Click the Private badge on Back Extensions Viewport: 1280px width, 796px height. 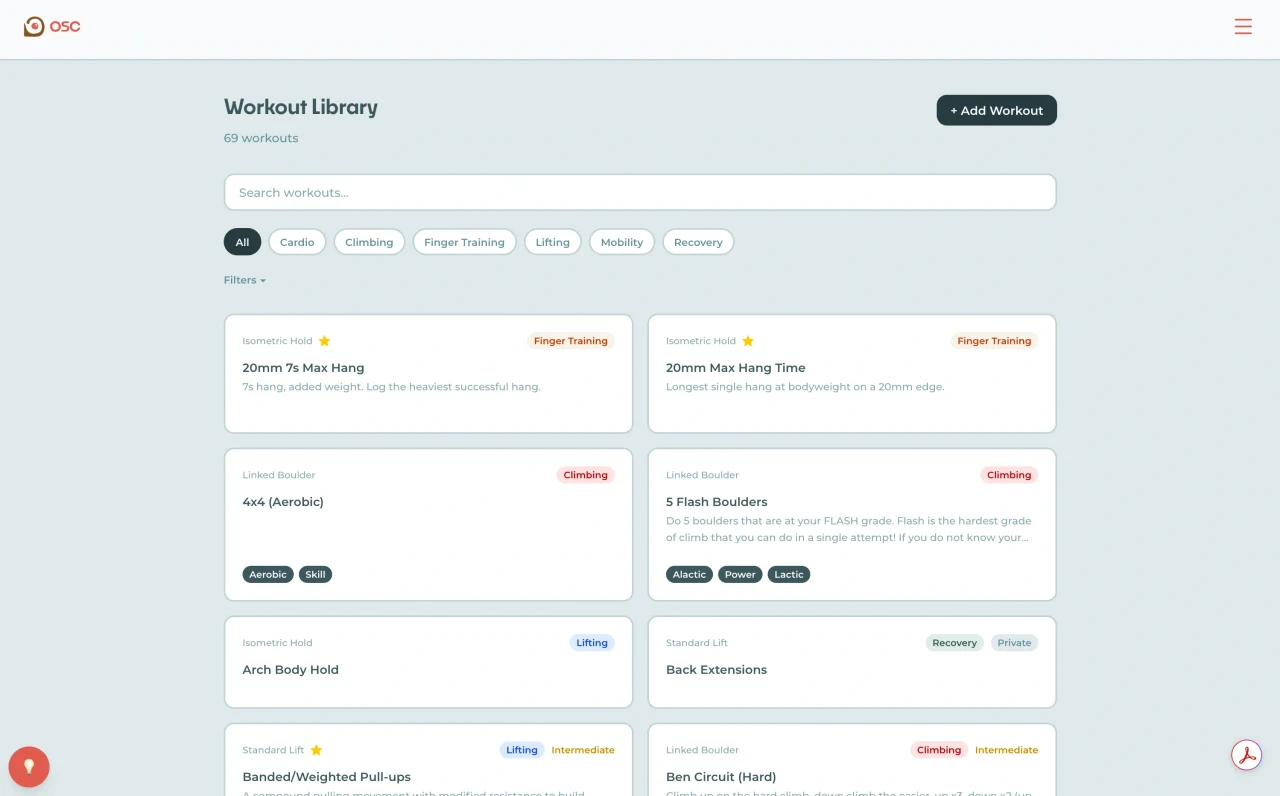click(x=1014, y=643)
